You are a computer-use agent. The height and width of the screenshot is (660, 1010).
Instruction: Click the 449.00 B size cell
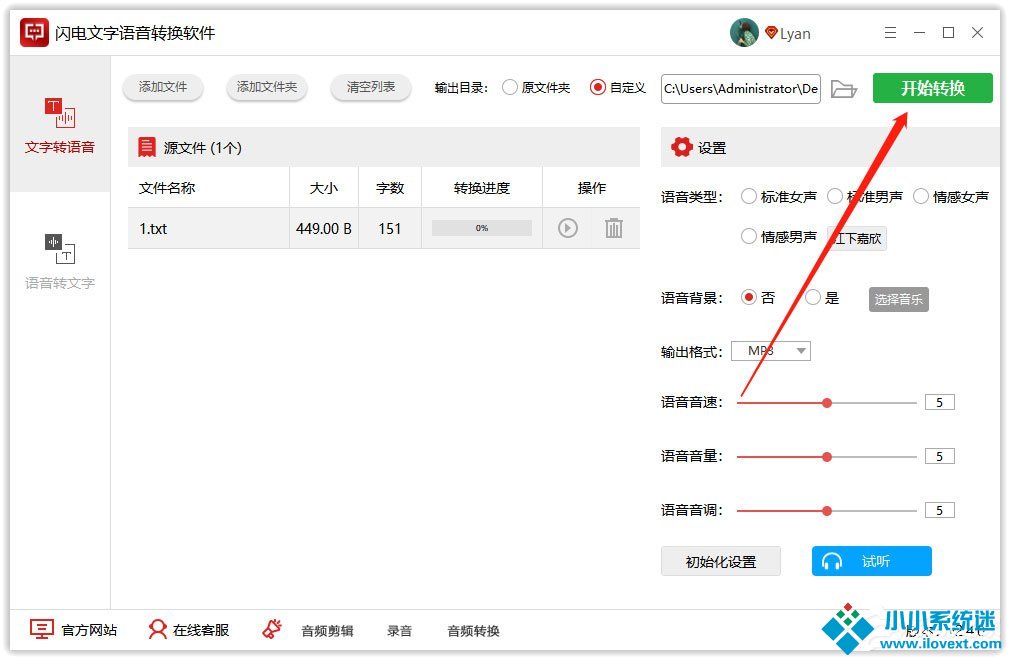coord(324,229)
